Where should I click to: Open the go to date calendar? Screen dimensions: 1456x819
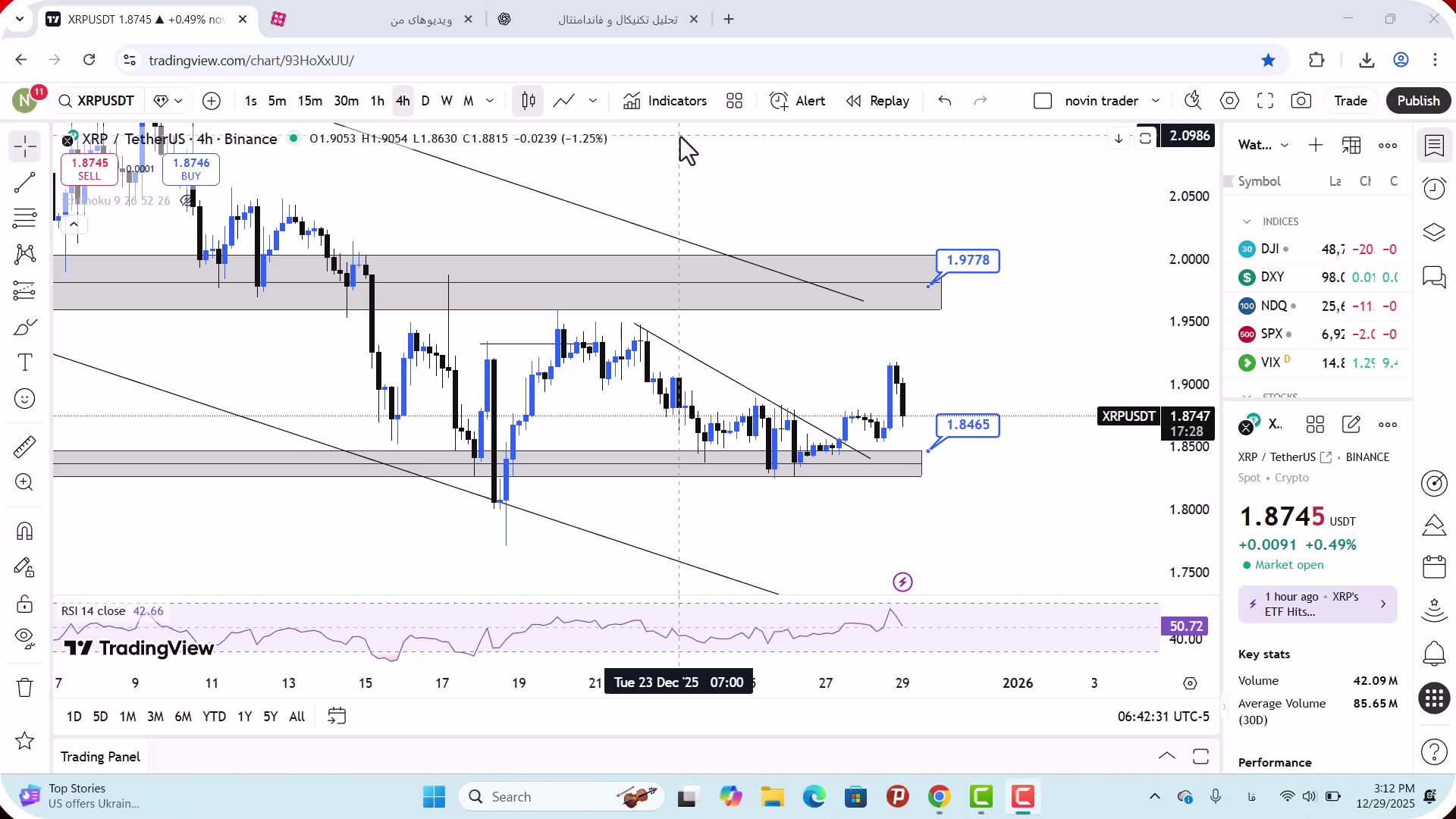tap(337, 716)
